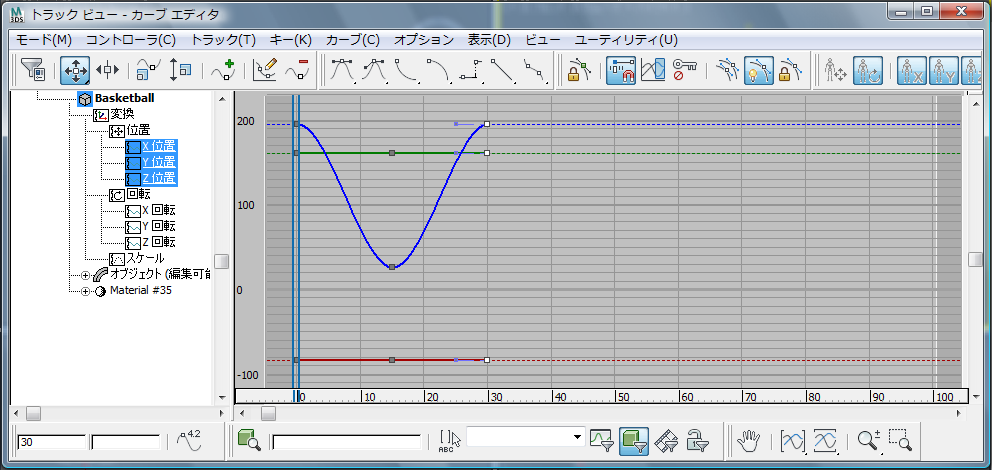Set tangents to Fast
Viewport: 992px width, 470px height.
click(x=407, y=70)
